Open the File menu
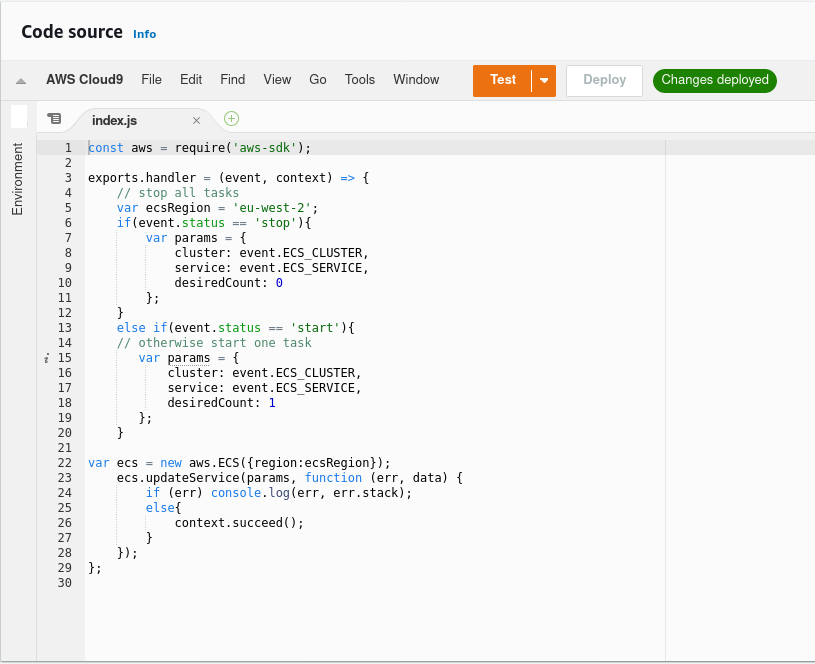 (151, 80)
